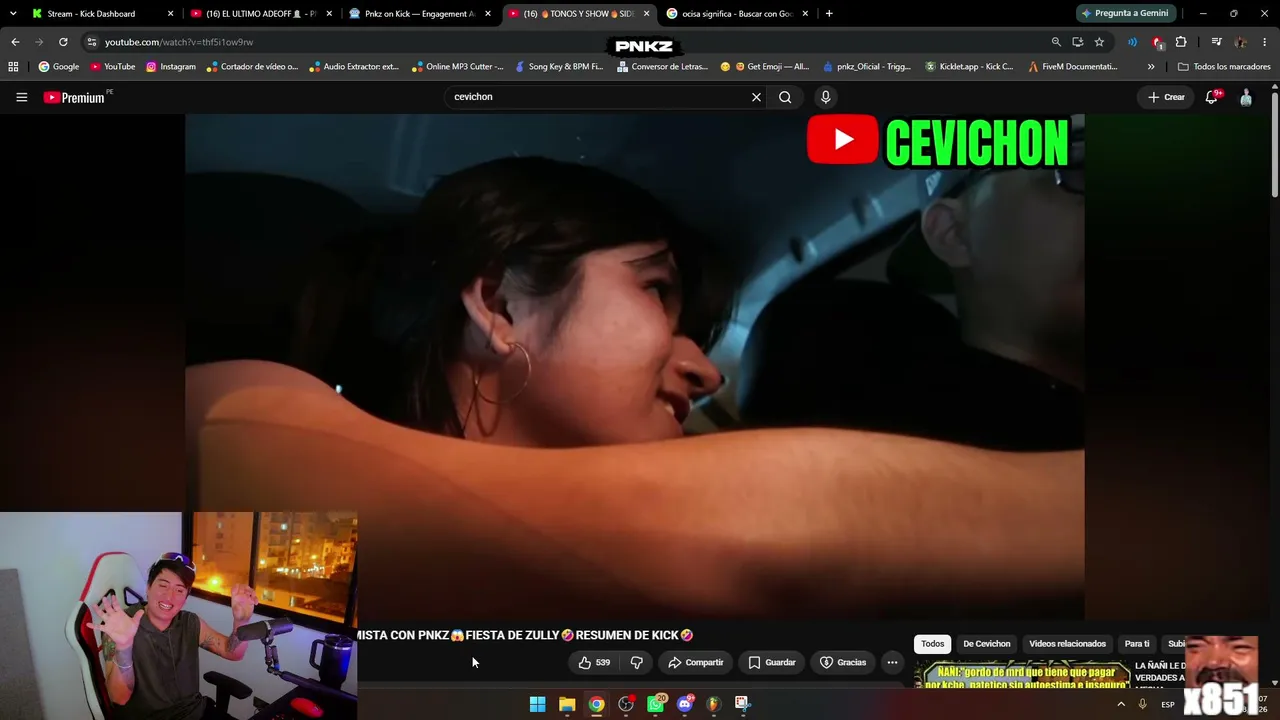
Task: Like the video with 539 likes
Action: point(594,662)
